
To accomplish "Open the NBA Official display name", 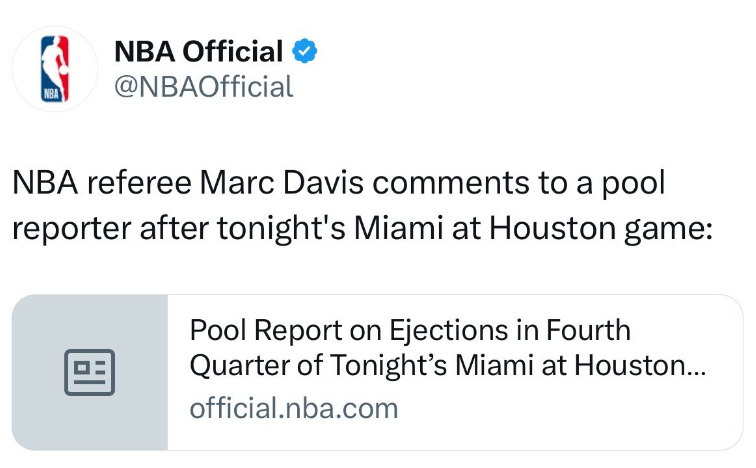I will (x=199, y=51).
